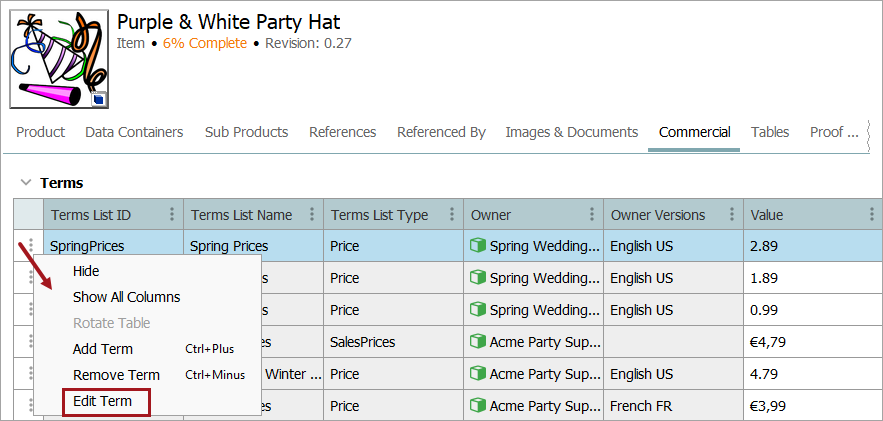Click the SpringPrices row handle dots
Viewport: 883px width, 421px height.
[31, 245]
